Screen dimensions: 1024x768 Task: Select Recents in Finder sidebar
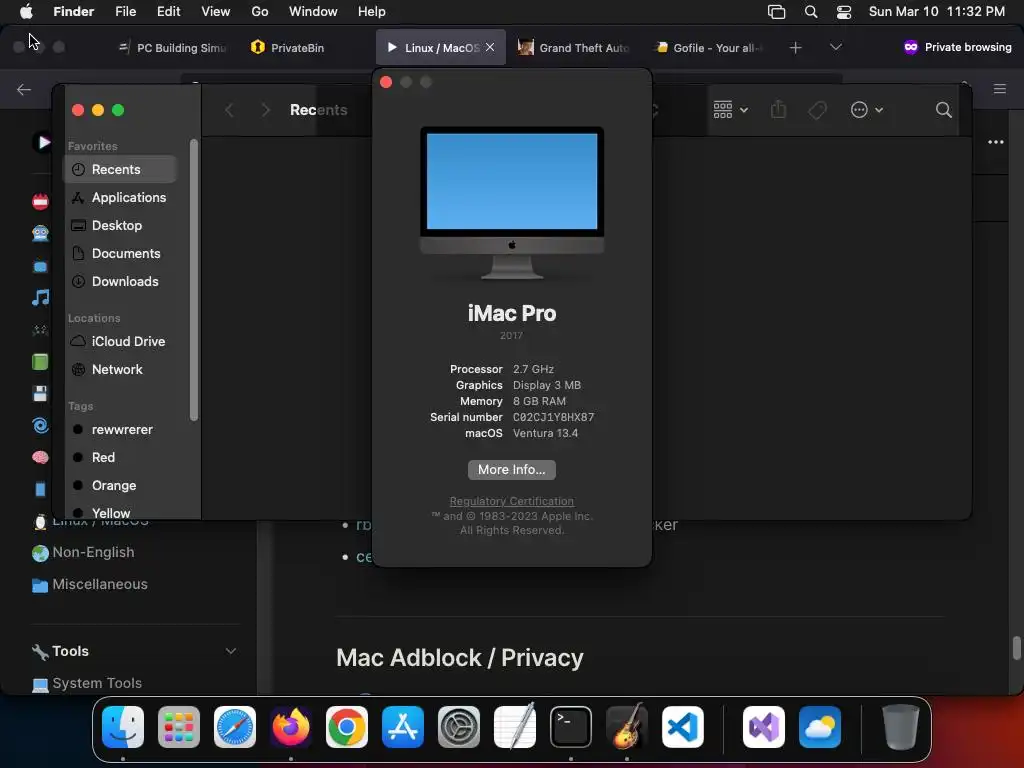click(x=120, y=169)
